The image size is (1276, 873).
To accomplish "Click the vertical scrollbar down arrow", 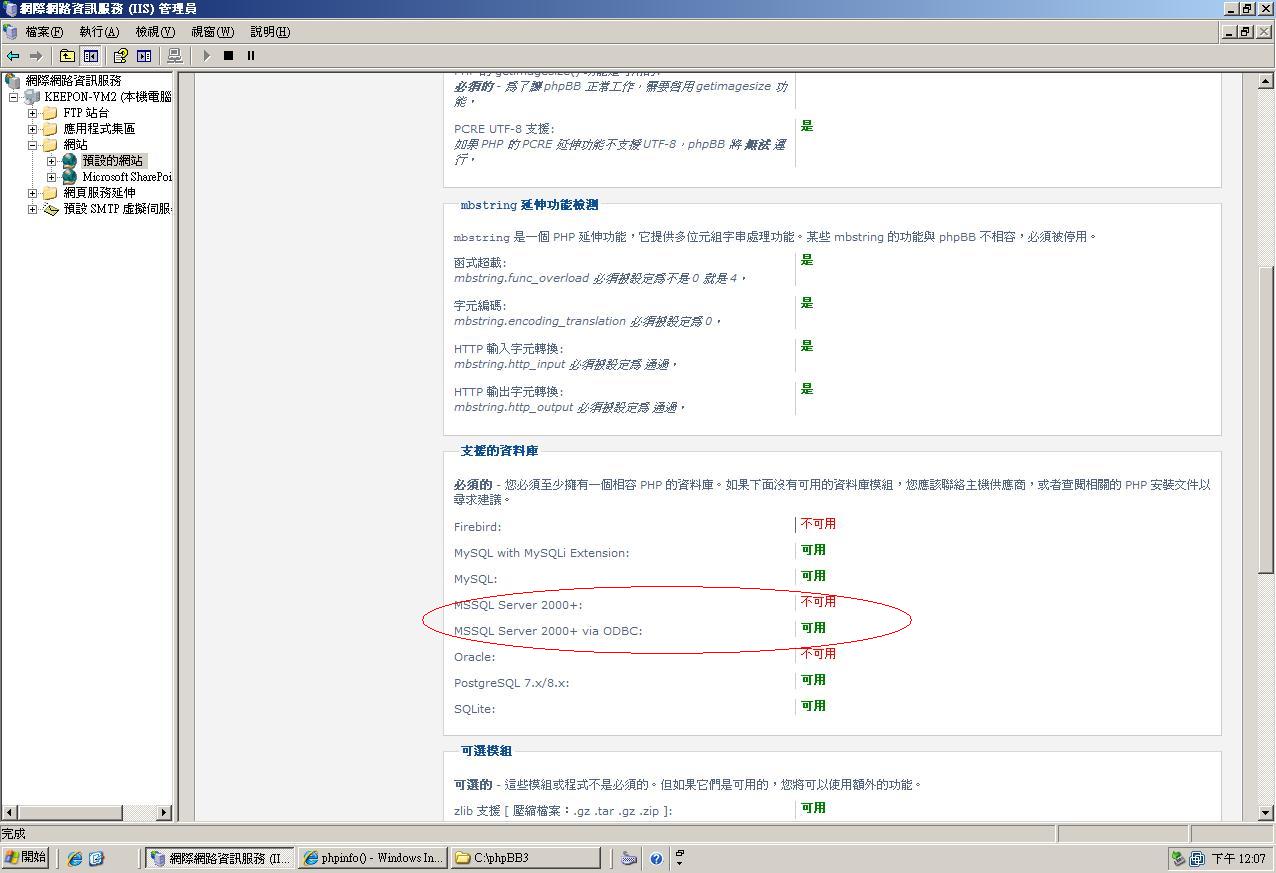I will coord(1266,813).
